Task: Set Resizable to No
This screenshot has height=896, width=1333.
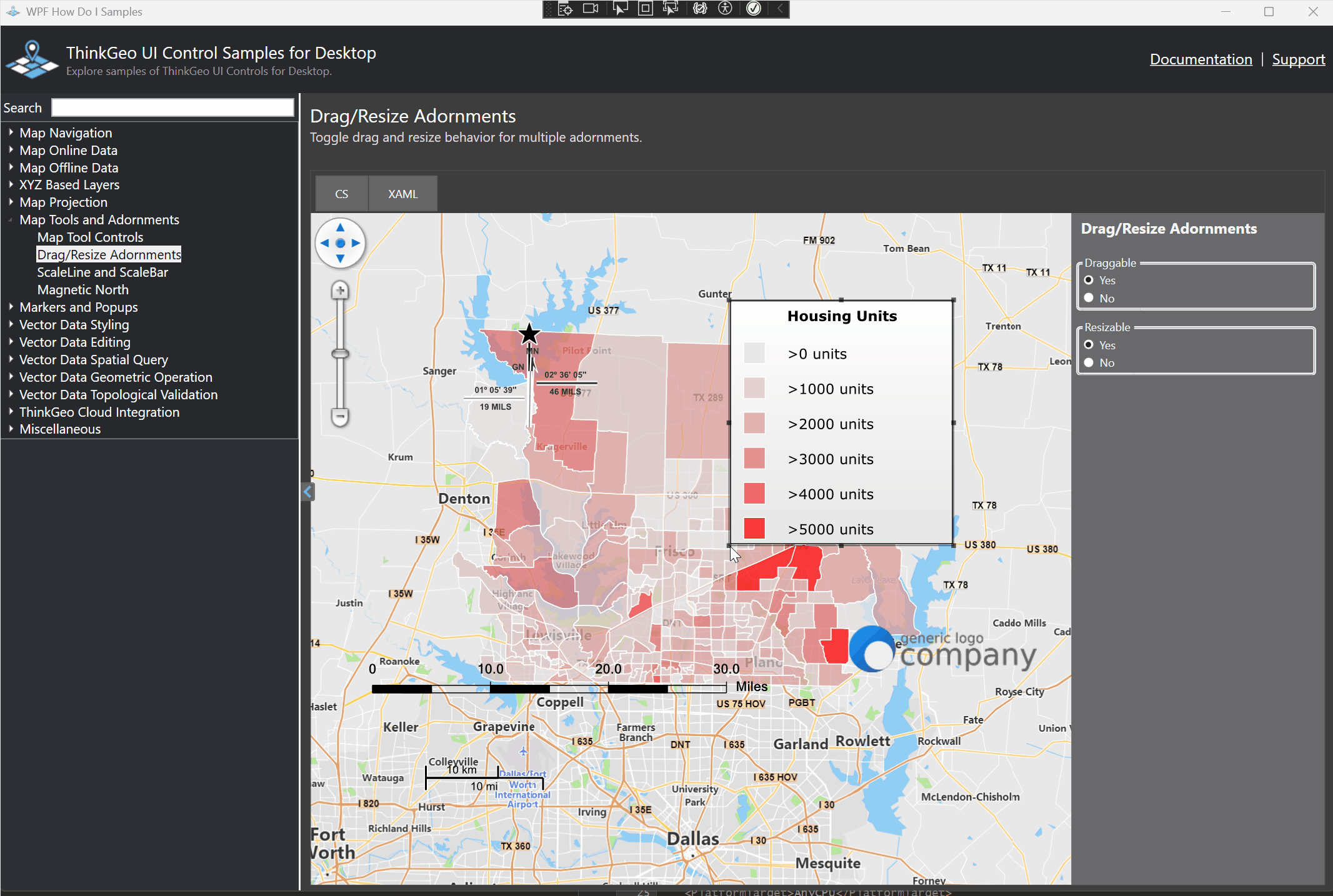Action: 1089,363
